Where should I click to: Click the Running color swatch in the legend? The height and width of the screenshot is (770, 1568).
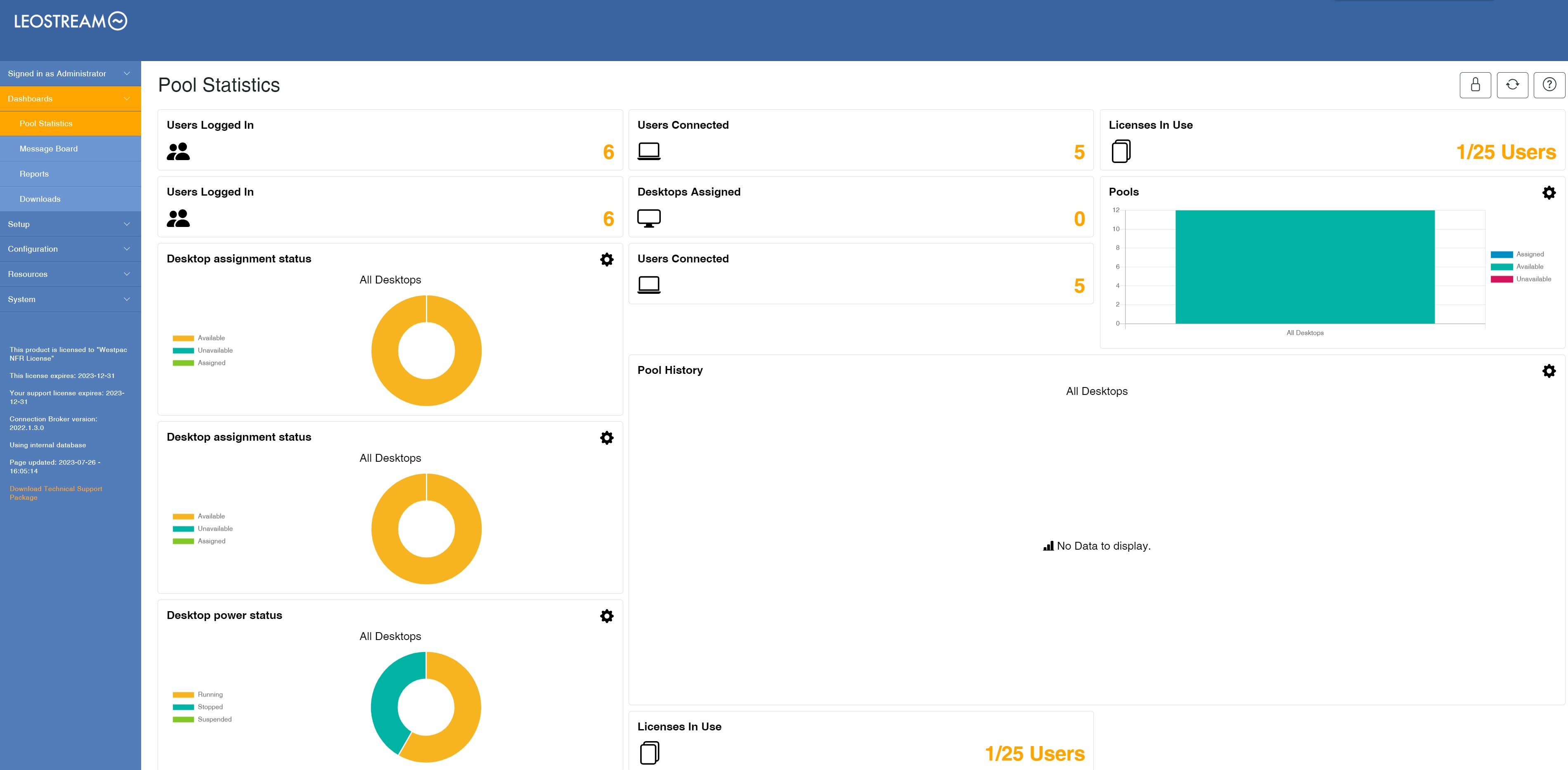[183, 695]
